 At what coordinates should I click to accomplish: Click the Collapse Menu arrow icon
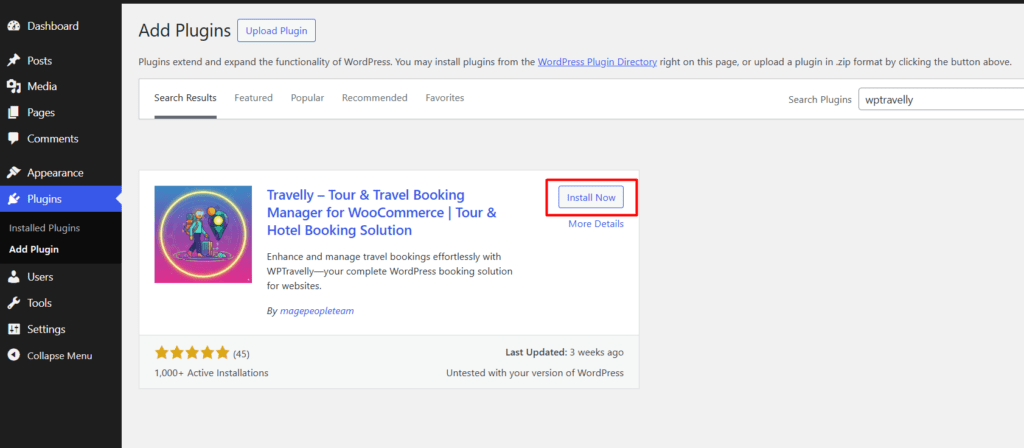tap(13, 356)
